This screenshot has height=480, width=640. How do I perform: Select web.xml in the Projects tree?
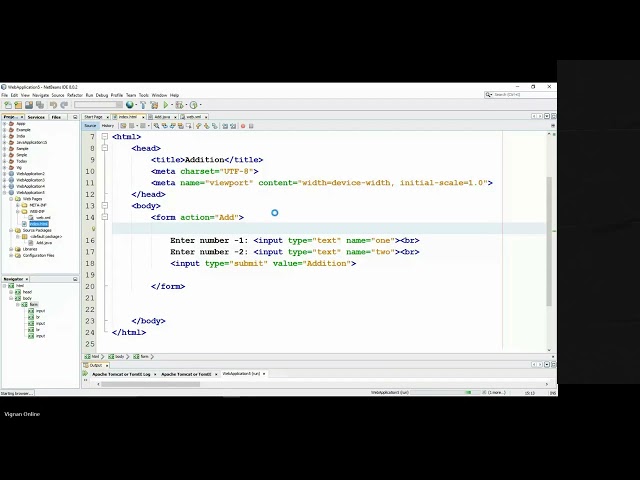(43, 218)
